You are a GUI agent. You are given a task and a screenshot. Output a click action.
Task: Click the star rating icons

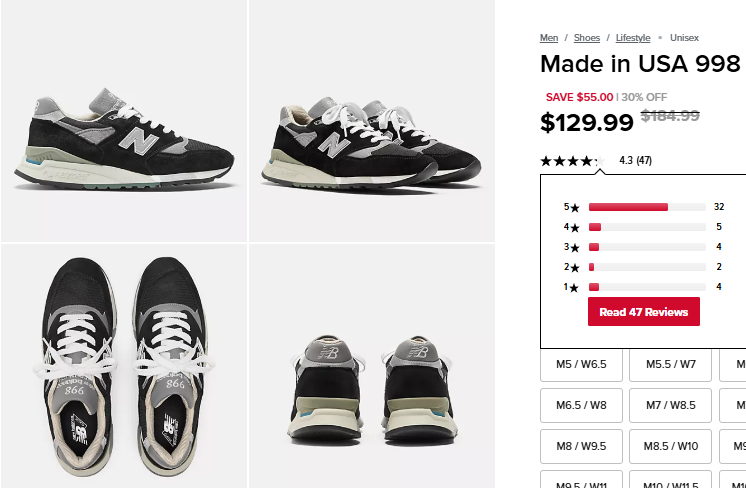click(571, 160)
